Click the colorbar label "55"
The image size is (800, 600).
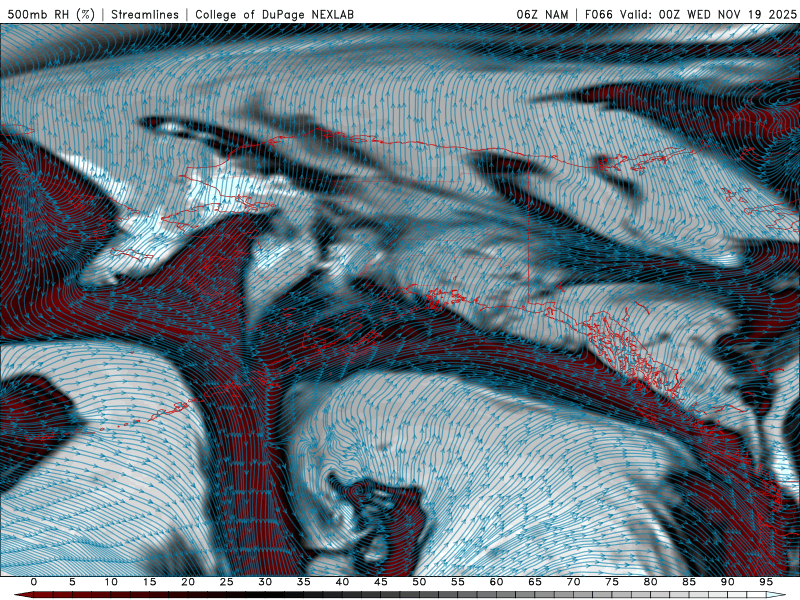point(458,582)
